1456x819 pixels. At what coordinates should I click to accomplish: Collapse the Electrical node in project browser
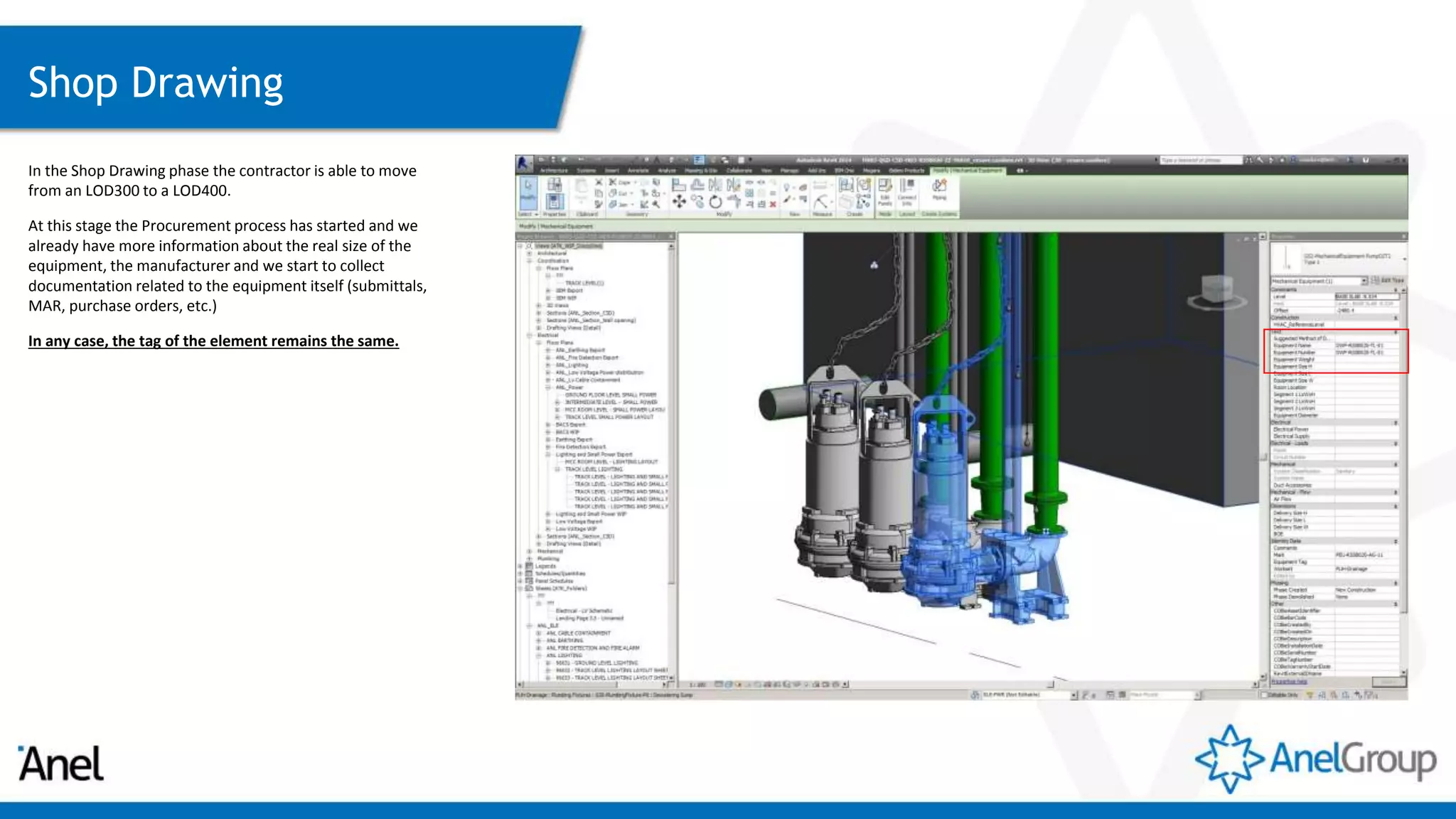pyautogui.click(x=529, y=335)
